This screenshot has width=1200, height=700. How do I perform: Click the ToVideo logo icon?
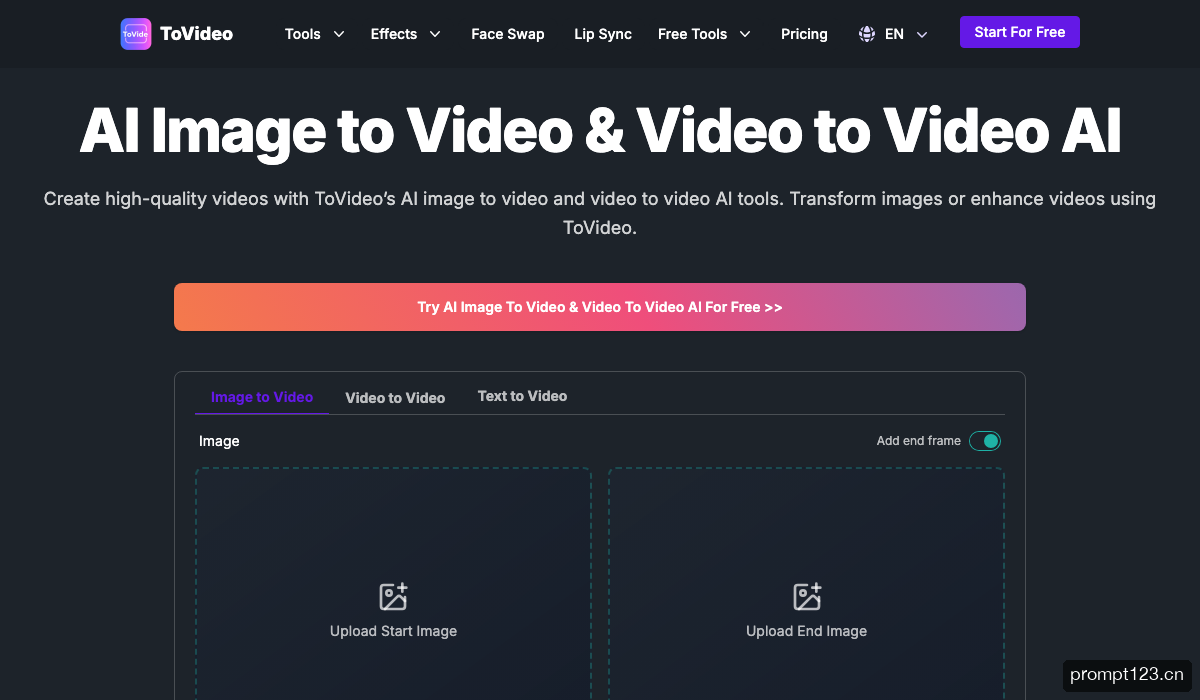point(136,34)
